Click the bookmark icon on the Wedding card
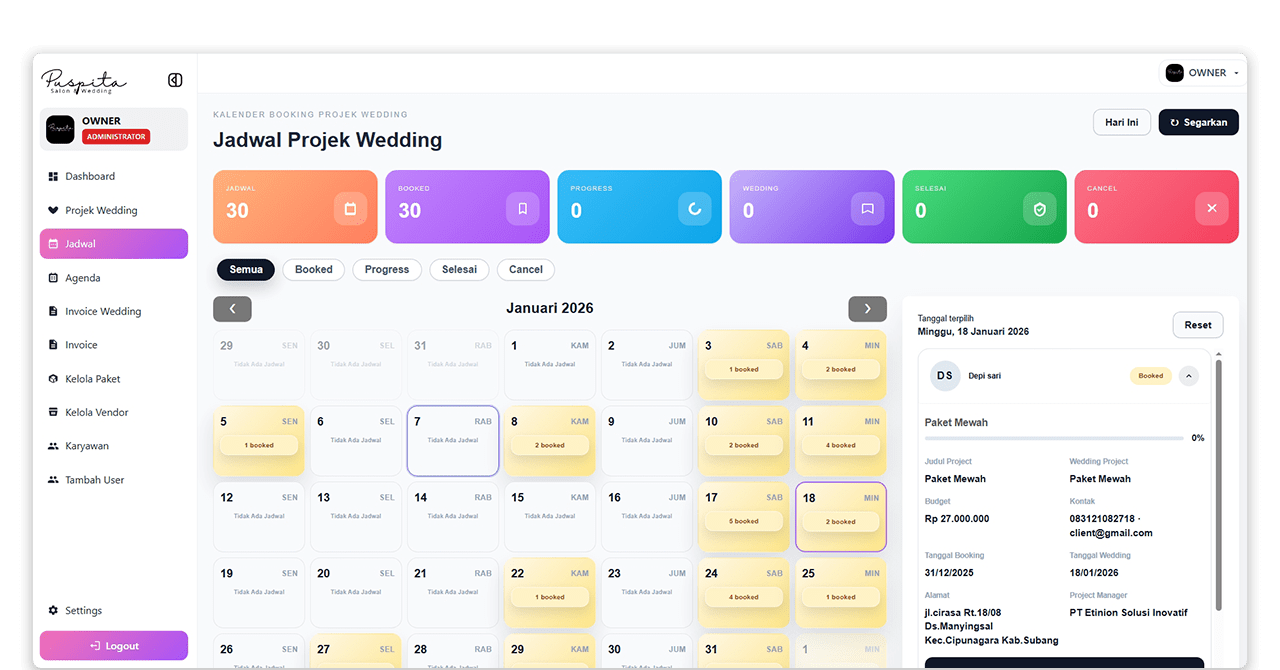 coord(867,207)
